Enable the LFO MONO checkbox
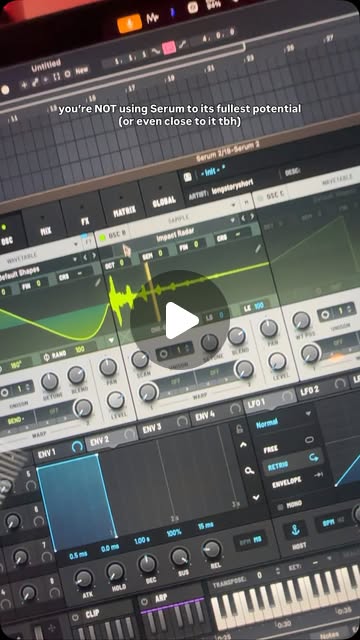 point(280,507)
